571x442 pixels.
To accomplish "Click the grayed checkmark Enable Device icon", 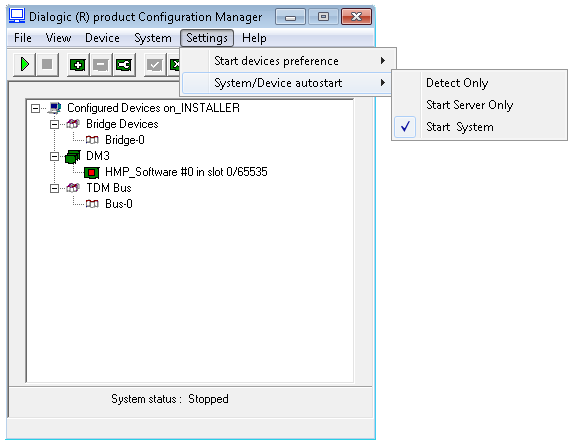I will coord(155,65).
